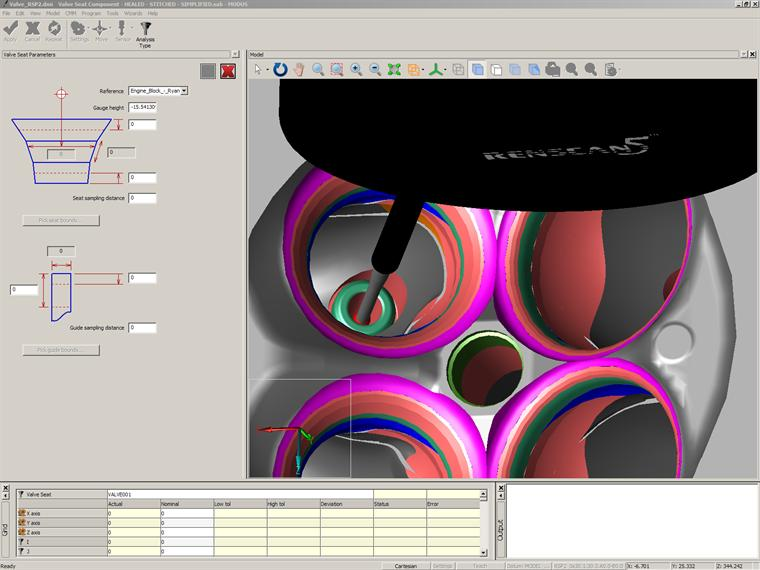This screenshot has height=570, width=760.
Task: Toggle the wireframe display mode
Action: (x=496, y=69)
